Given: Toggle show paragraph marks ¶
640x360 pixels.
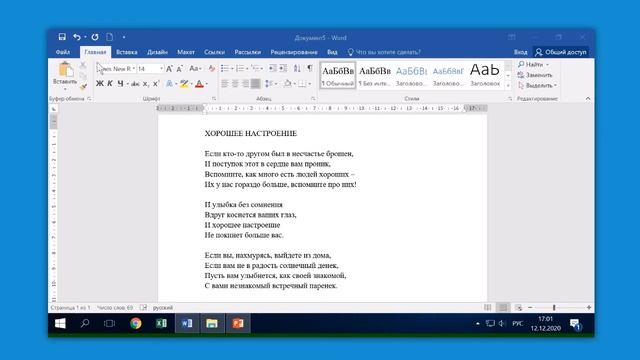Looking at the screenshot, I should [310, 68].
